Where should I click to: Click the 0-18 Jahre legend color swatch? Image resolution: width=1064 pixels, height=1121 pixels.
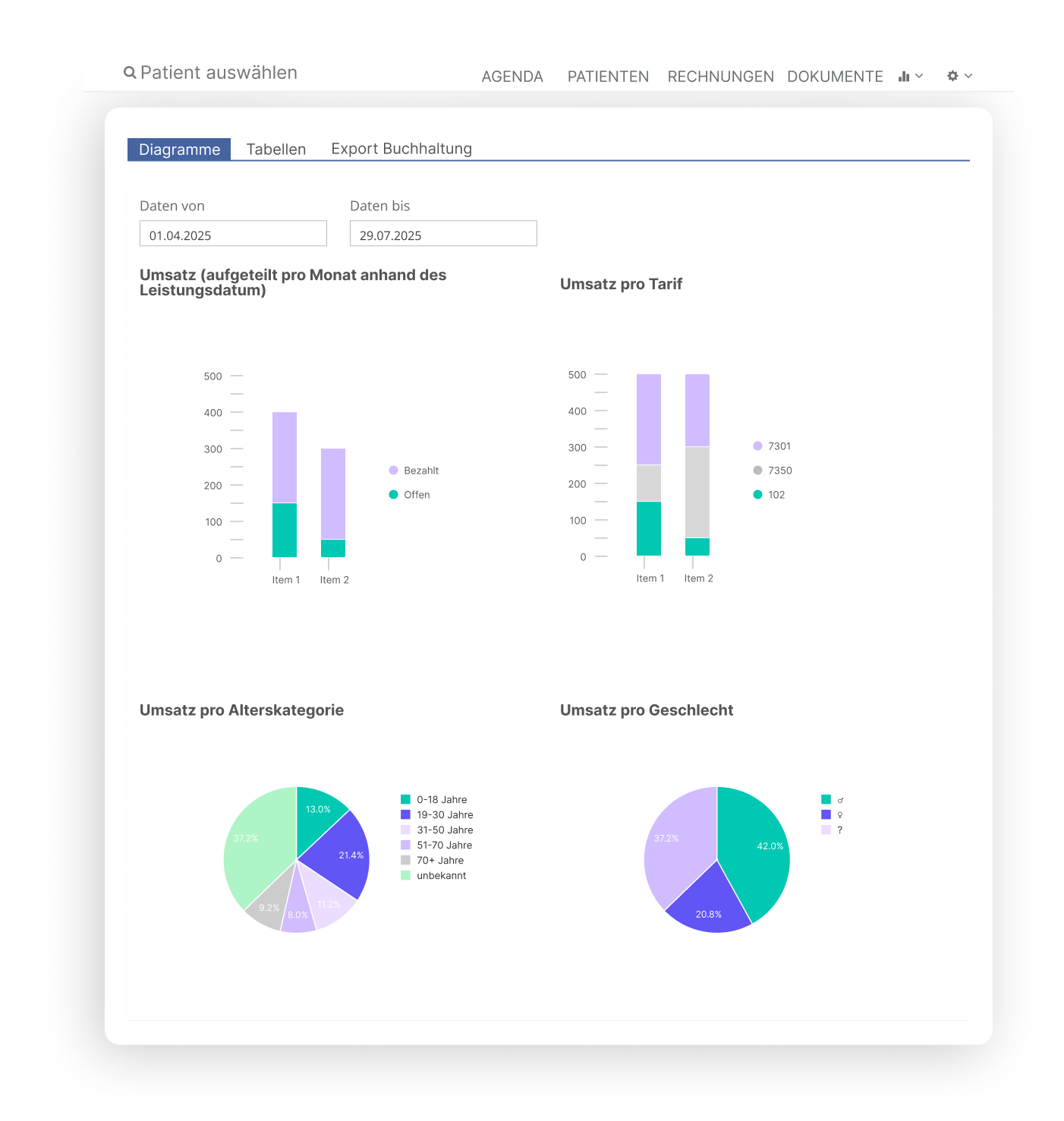[x=405, y=799]
